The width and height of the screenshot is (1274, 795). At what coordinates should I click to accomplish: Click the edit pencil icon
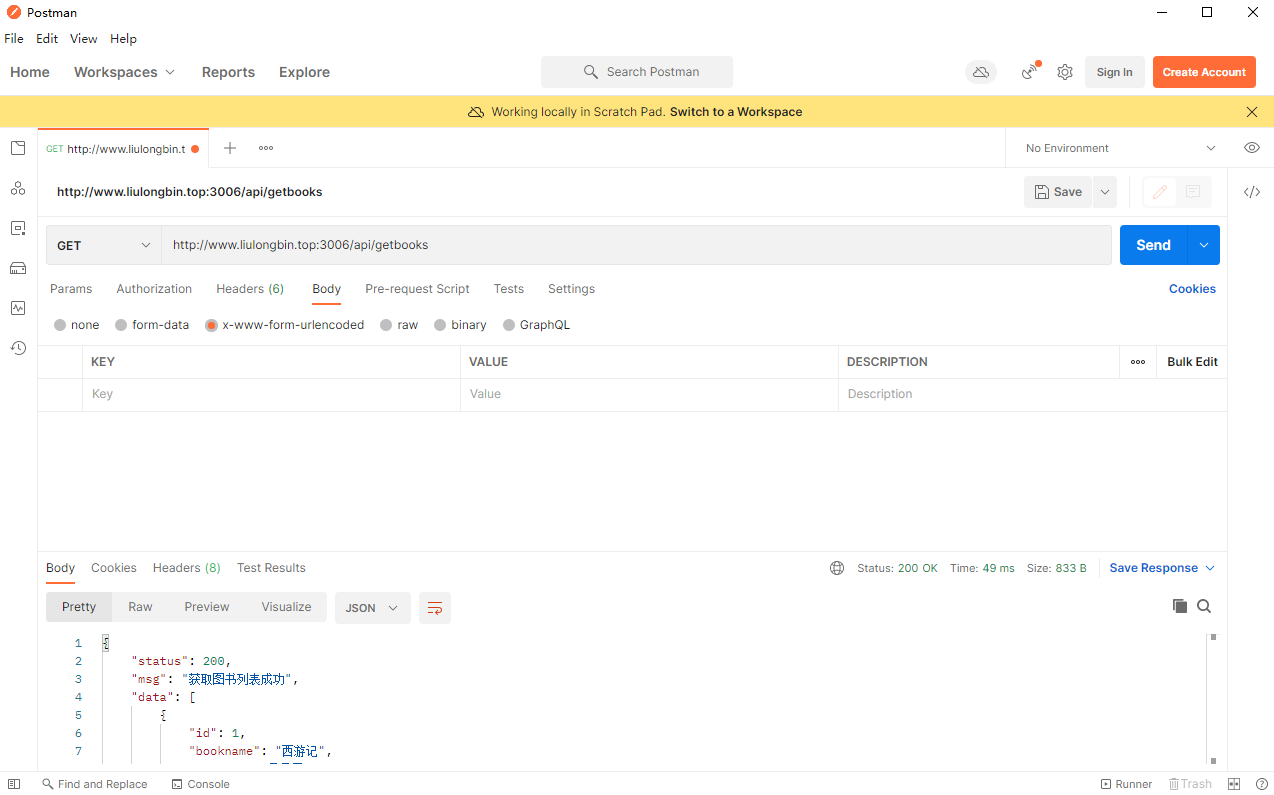pos(1160,192)
